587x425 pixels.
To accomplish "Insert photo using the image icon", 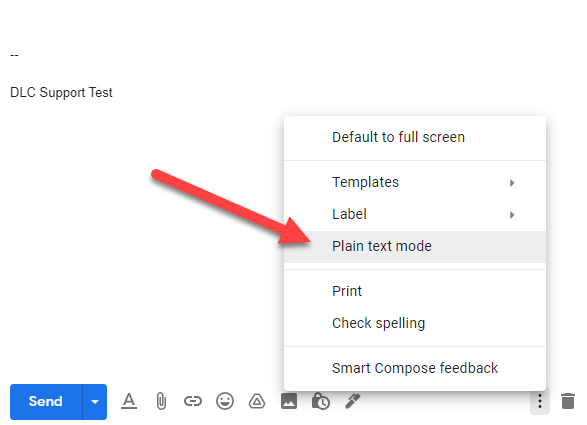I will tap(289, 401).
